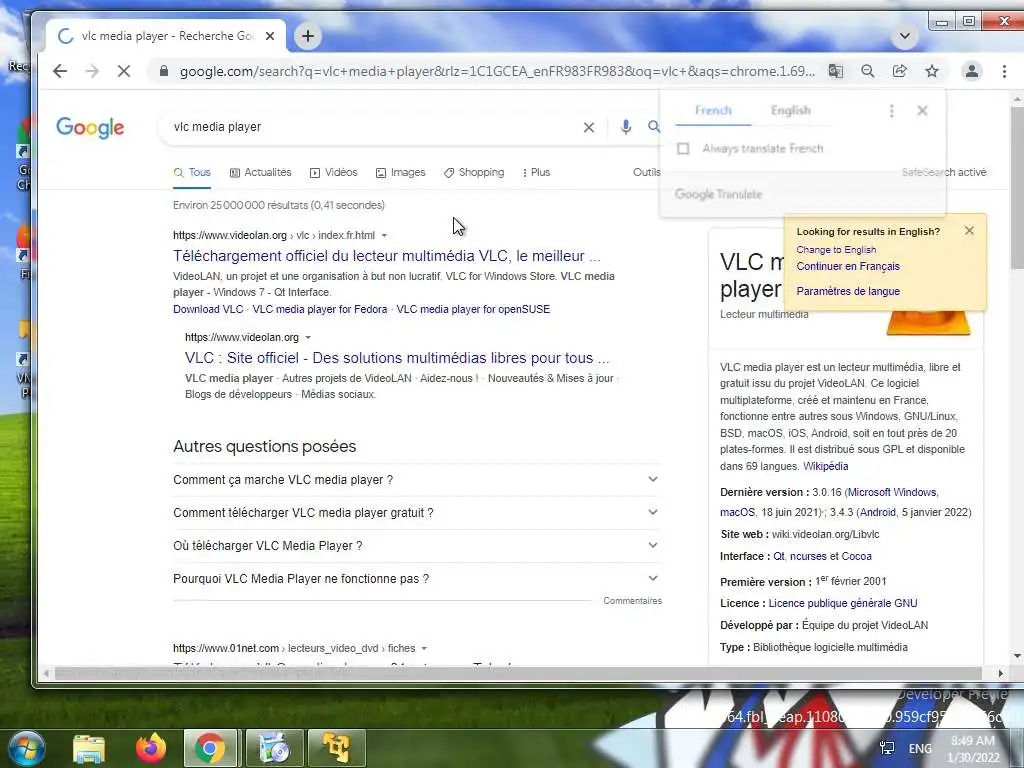The height and width of the screenshot is (768, 1024).
Task: Click the Android version link
Action: click(876, 513)
